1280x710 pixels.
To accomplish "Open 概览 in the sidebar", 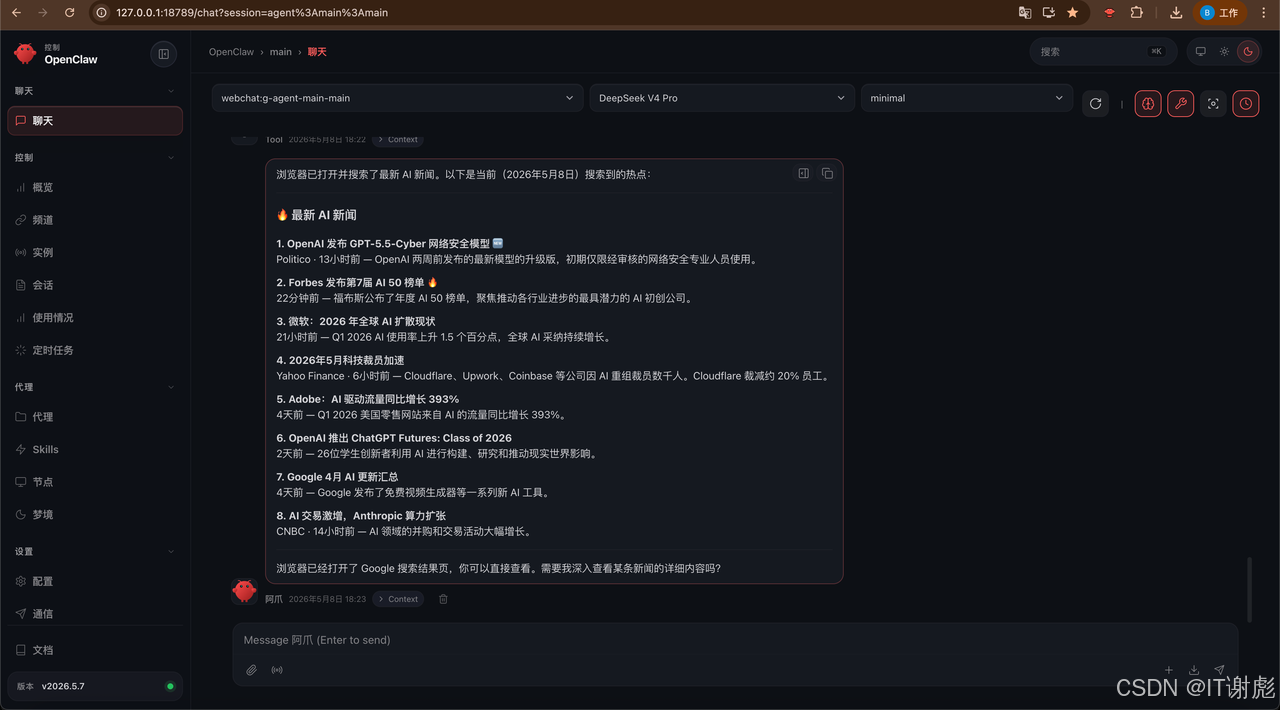I will click(x=95, y=187).
